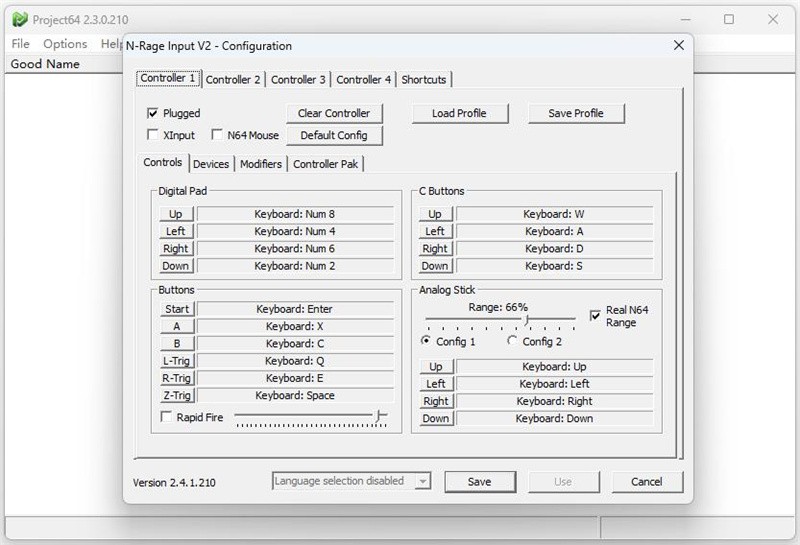Close the N-Rage Input configuration dialog
Image resolution: width=800 pixels, height=545 pixels.
click(x=679, y=45)
